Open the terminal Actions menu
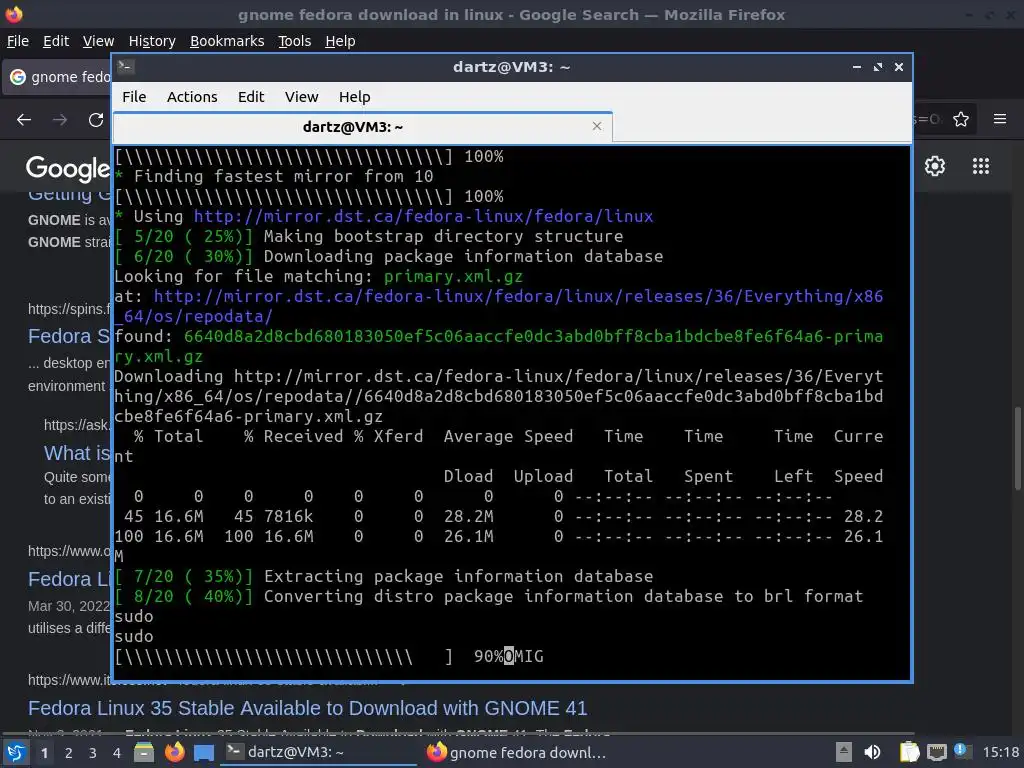Viewport: 1024px width, 768px height. tap(192, 97)
